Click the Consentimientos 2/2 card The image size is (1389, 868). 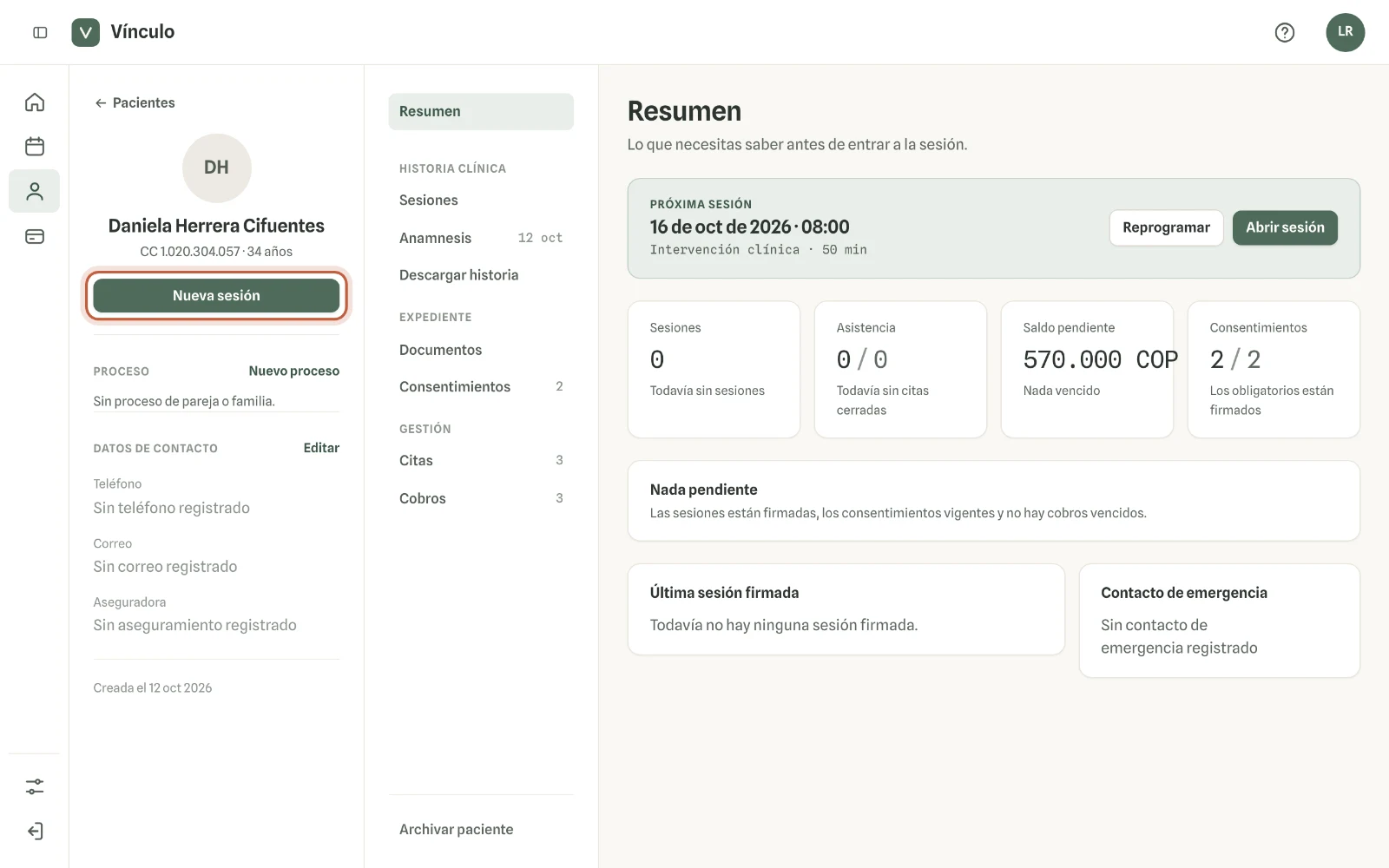1274,370
